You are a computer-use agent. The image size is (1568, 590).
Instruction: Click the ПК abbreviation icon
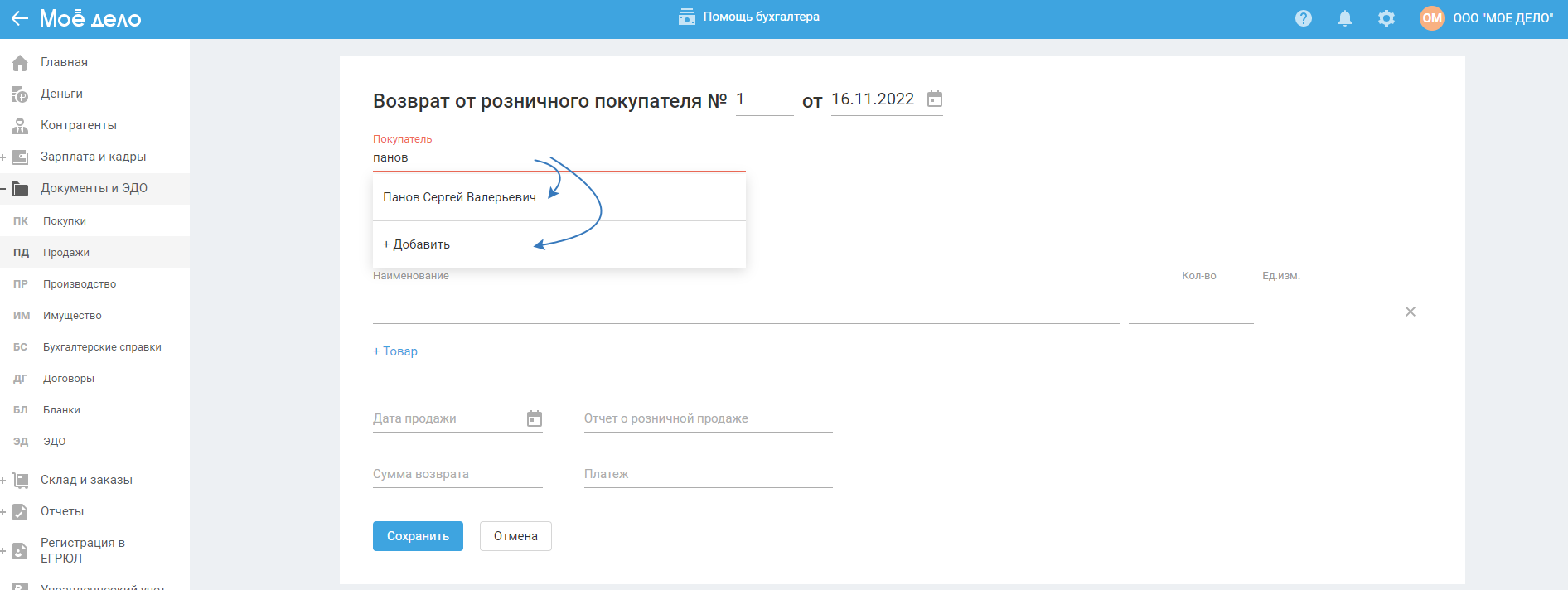21,221
